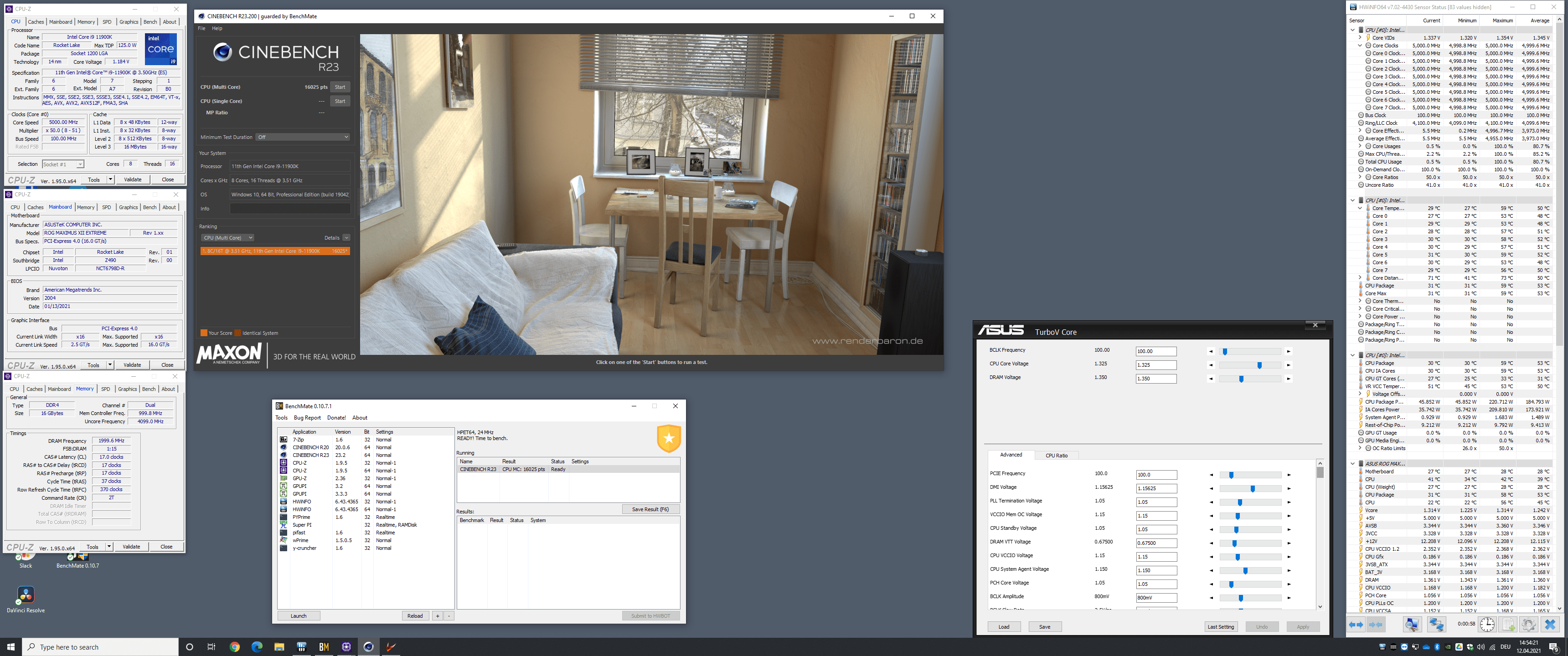
Task: Click Bluetooth icon in system tray
Action: (1437, 647)
